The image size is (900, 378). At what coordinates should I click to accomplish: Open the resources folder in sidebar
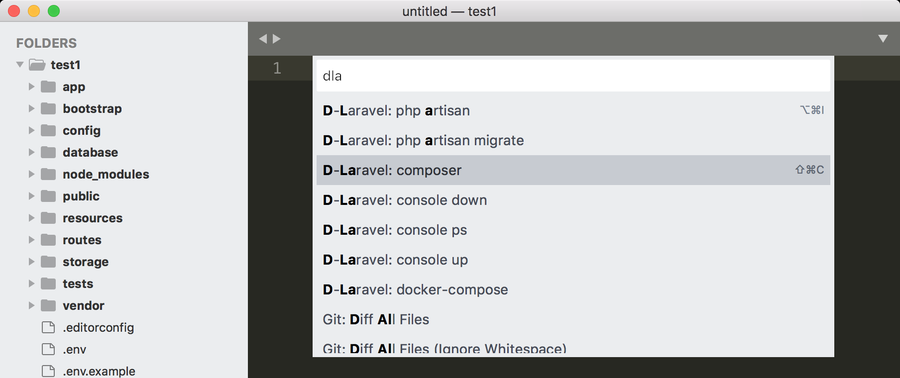pos(92,218)
